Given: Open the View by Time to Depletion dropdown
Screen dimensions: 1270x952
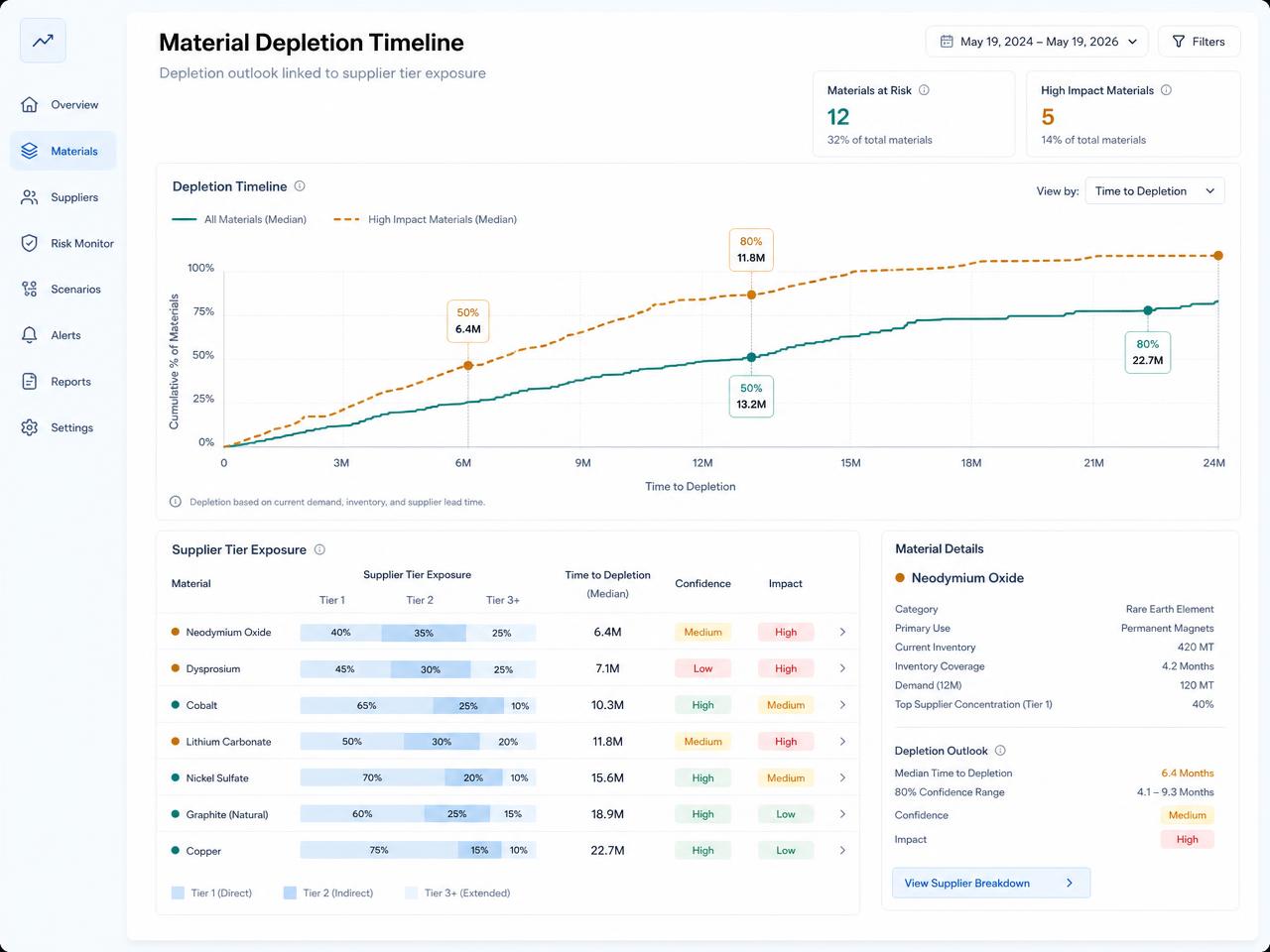Looking at the screenshot, I should pyautogui.click(x=1155, y=191).
